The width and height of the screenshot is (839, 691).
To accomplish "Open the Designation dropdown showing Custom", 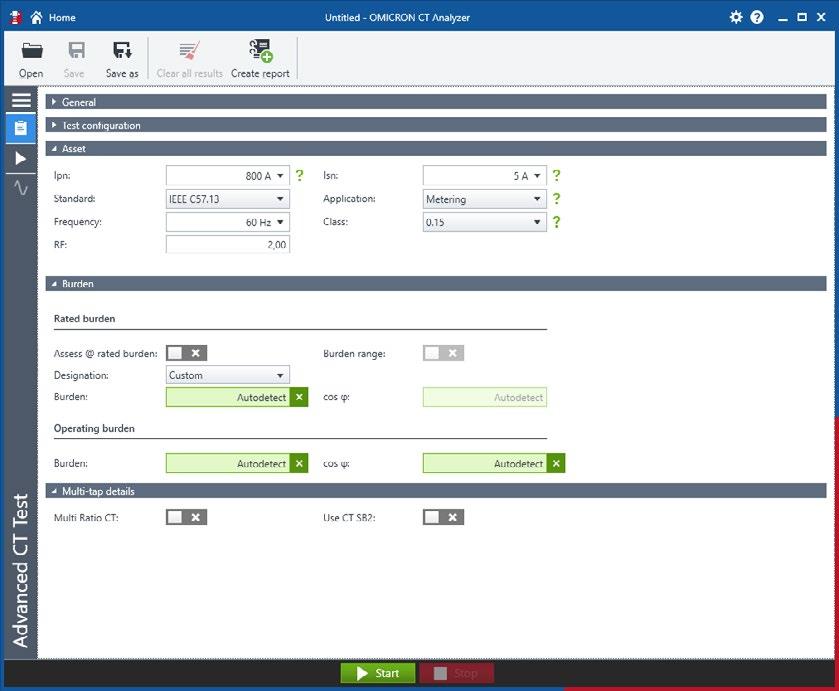I will pos(227,375).
